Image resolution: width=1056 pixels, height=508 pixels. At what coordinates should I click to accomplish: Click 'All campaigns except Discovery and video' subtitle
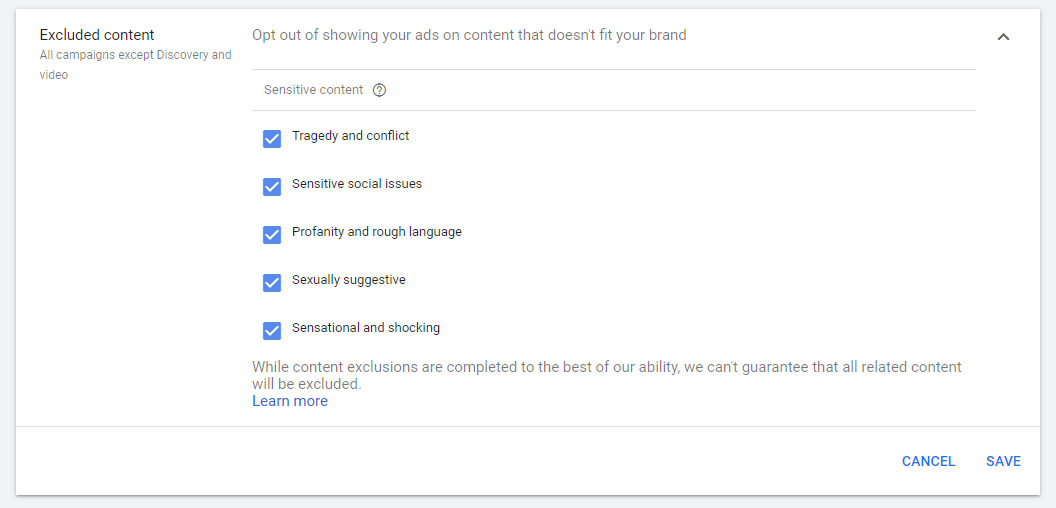tap(135, 65)
